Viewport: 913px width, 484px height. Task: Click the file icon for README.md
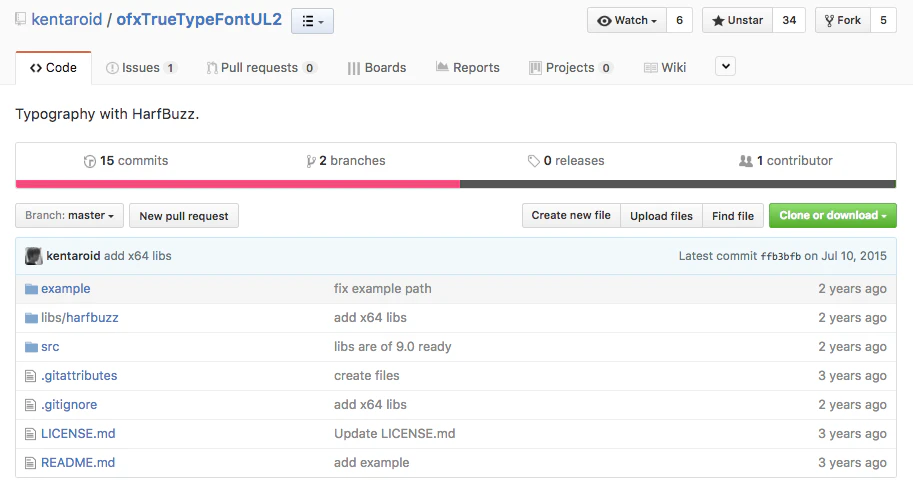tap(31, 464)
